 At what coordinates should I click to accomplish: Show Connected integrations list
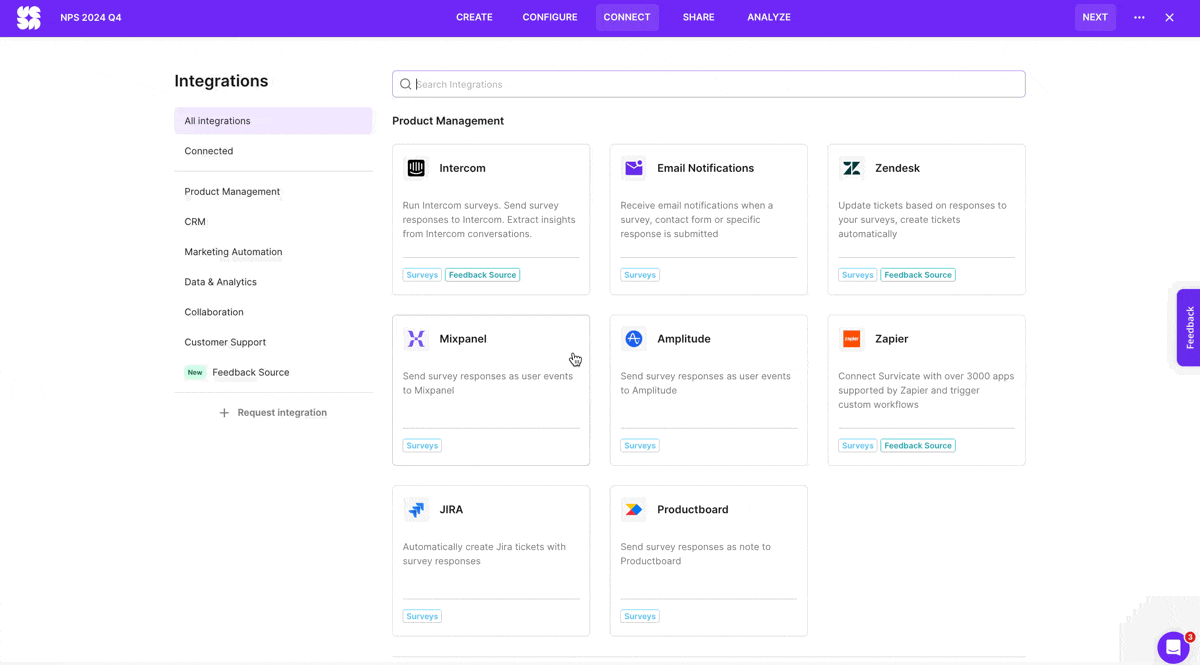point(209,151)
